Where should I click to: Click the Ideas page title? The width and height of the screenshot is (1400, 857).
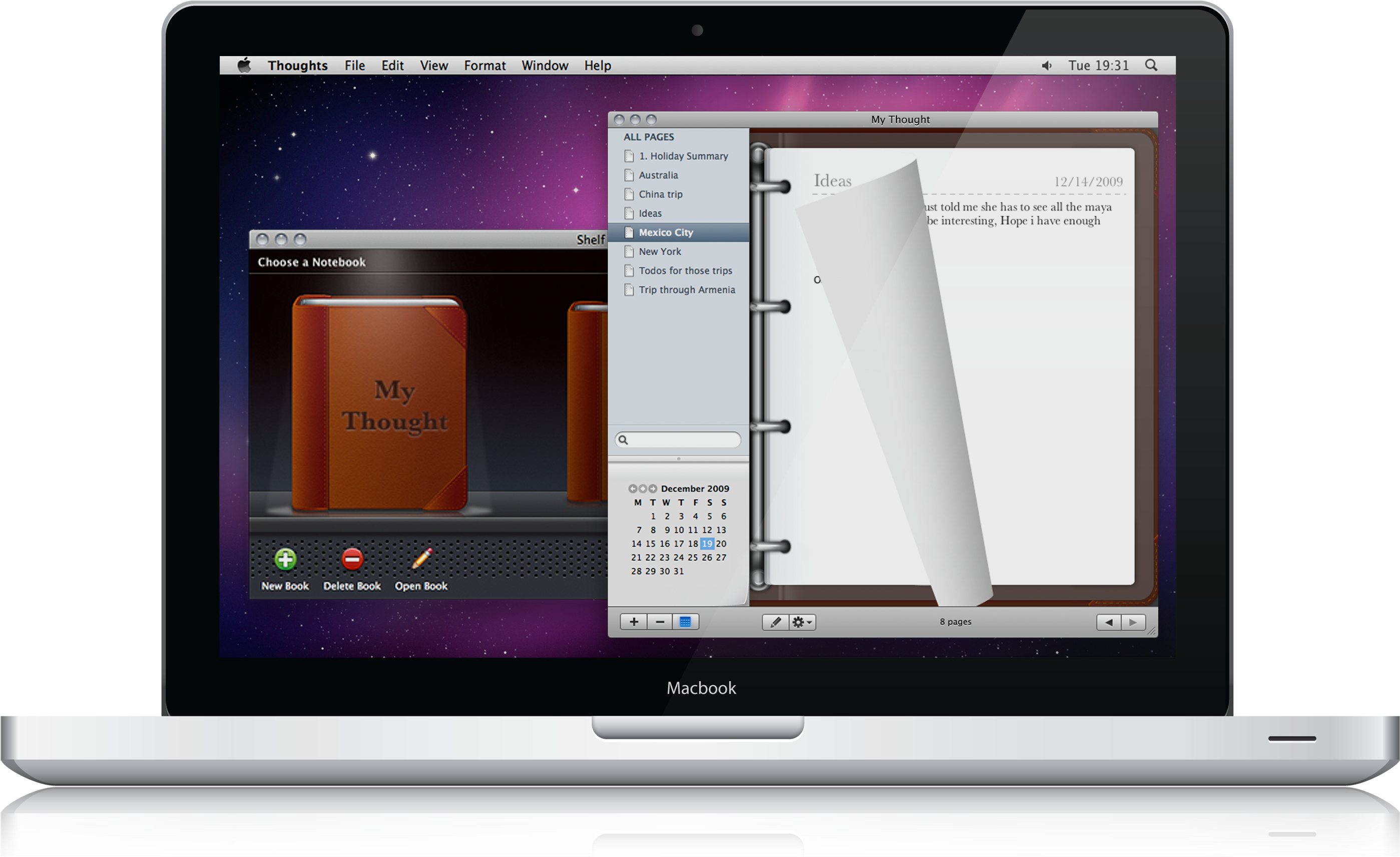[x=832, y=181]
